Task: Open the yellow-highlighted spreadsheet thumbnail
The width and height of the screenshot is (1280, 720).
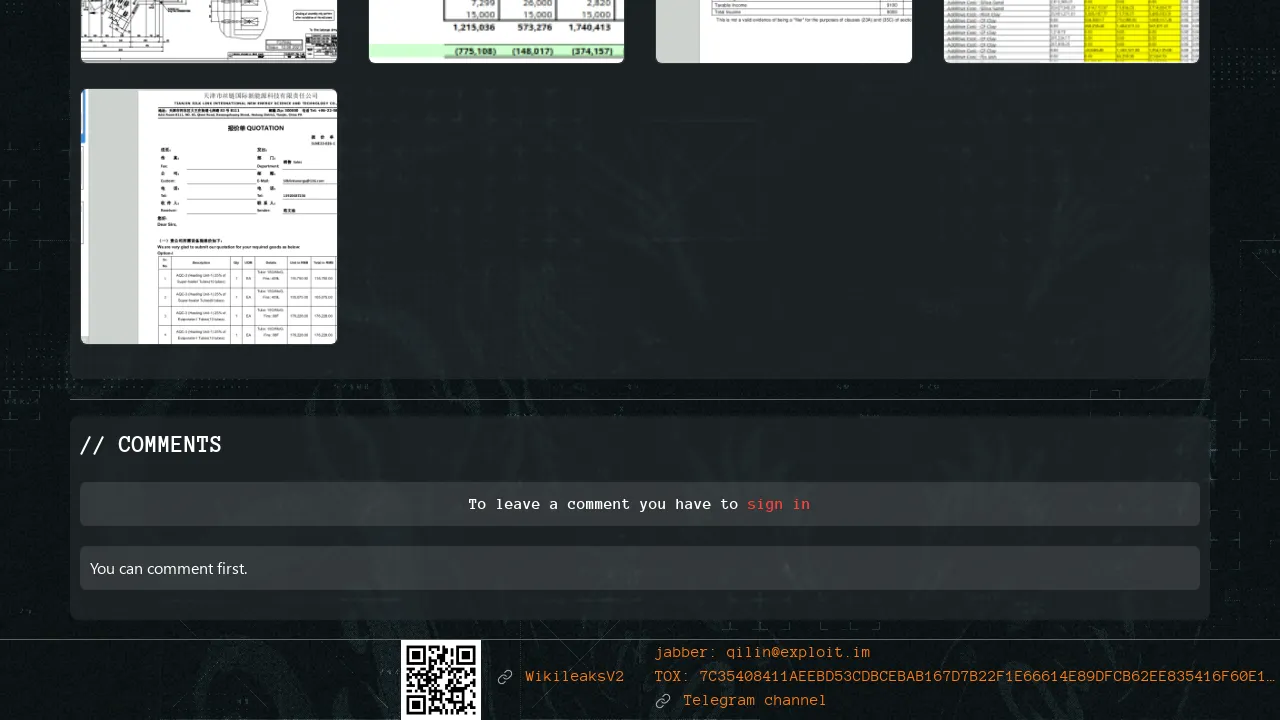Action: click(1071, 30)
